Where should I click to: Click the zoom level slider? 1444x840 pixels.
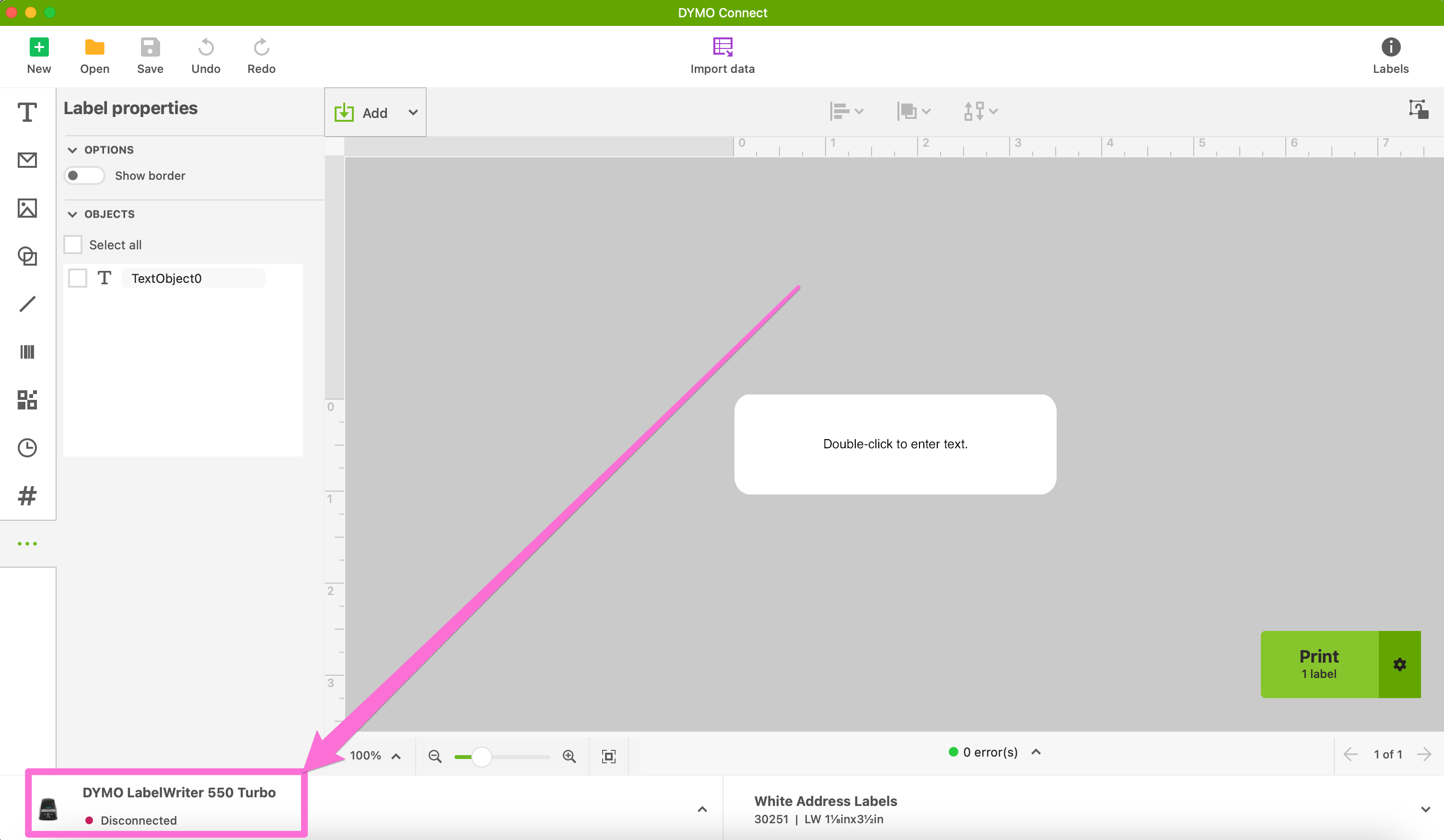[481, 757]
